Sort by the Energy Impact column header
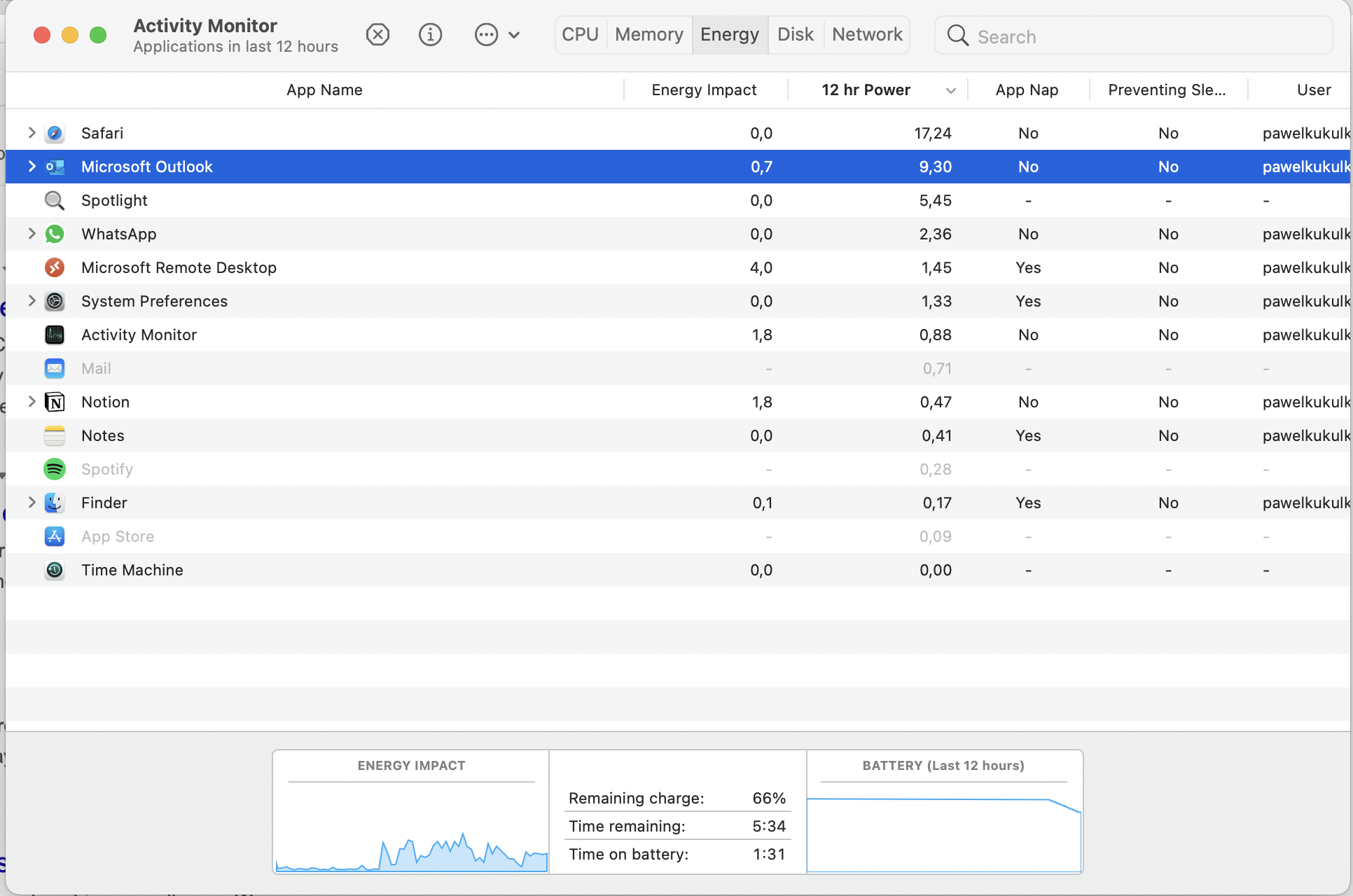Viewport: 1353px width, 896px height. point(703,90)
